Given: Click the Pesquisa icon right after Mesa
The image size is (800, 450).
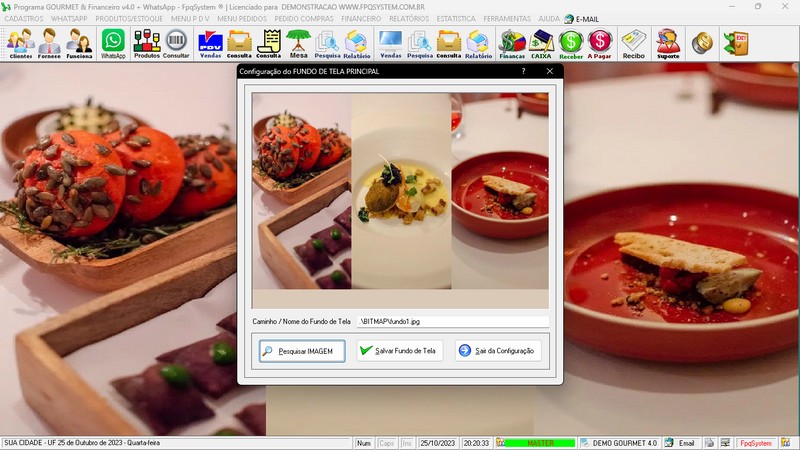Looking at the screenshot, I should tap(327, 44).
